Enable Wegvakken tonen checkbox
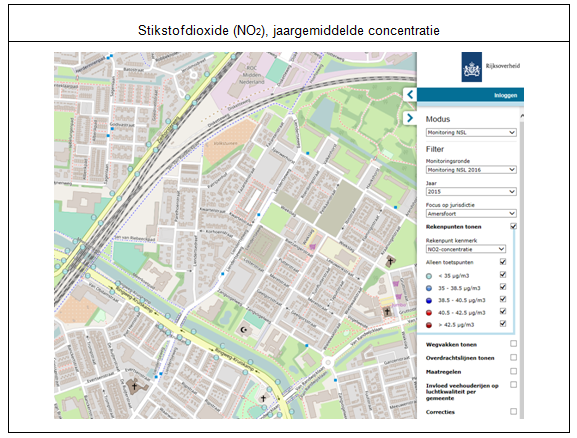Image resolution: width=577 pixels, height=438 pixels. (513, 343)
